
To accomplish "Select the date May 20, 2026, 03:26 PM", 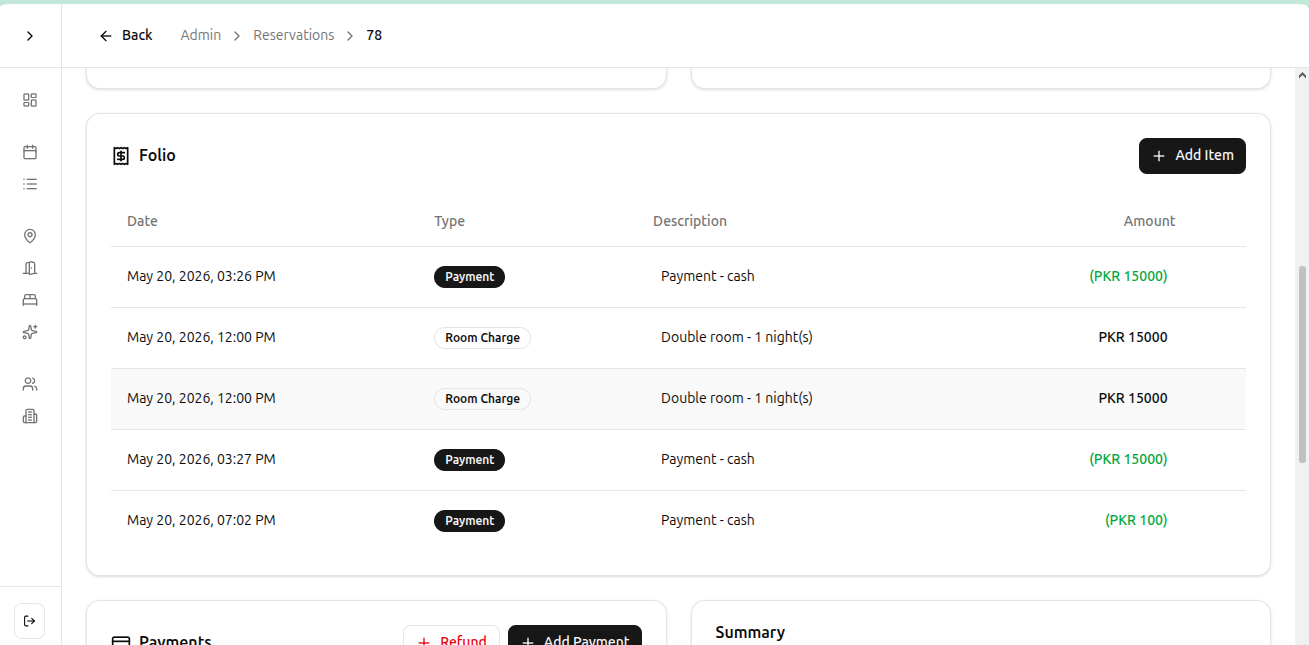I will [201, 276].
